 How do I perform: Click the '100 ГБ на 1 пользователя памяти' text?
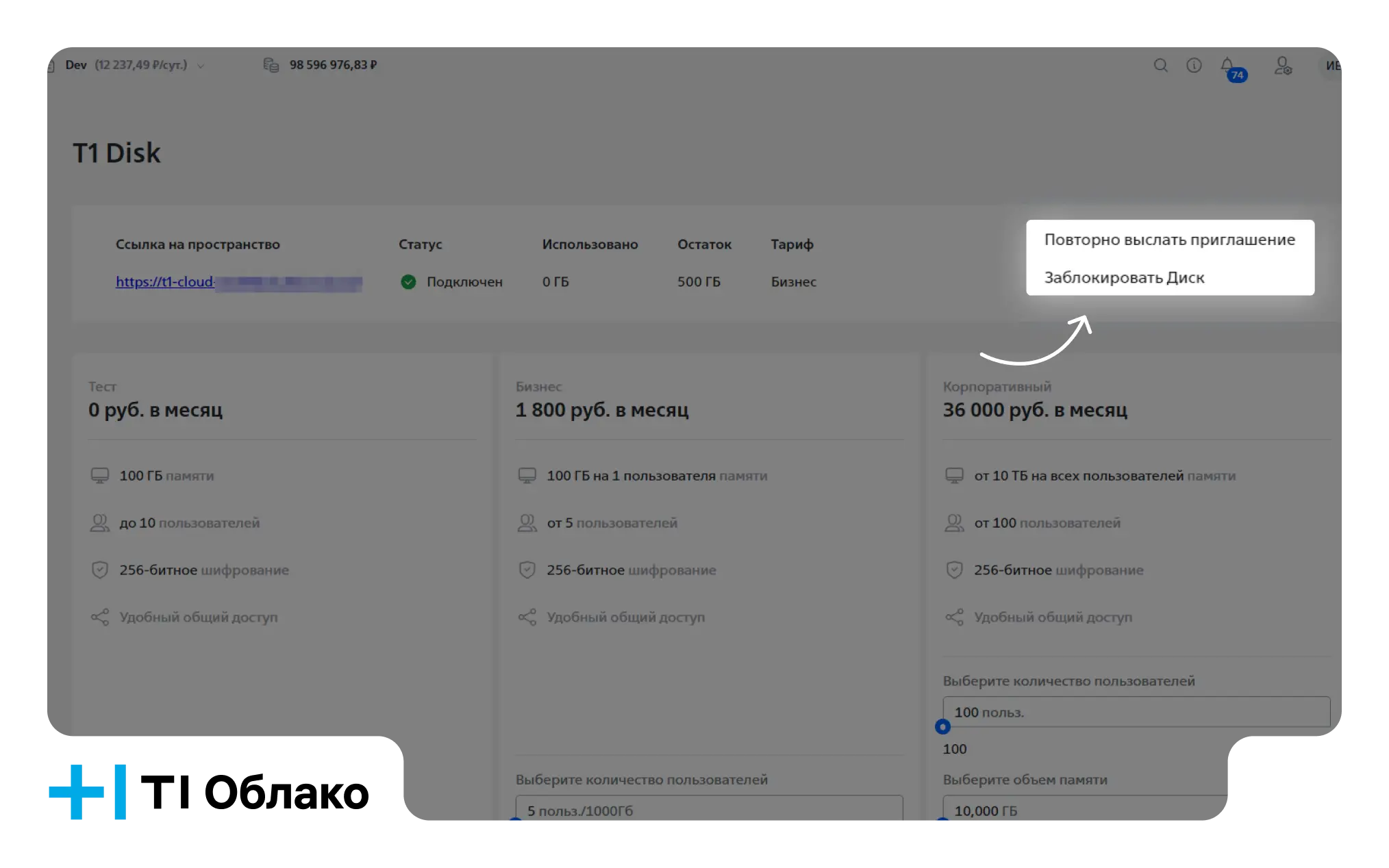point(657,476)
